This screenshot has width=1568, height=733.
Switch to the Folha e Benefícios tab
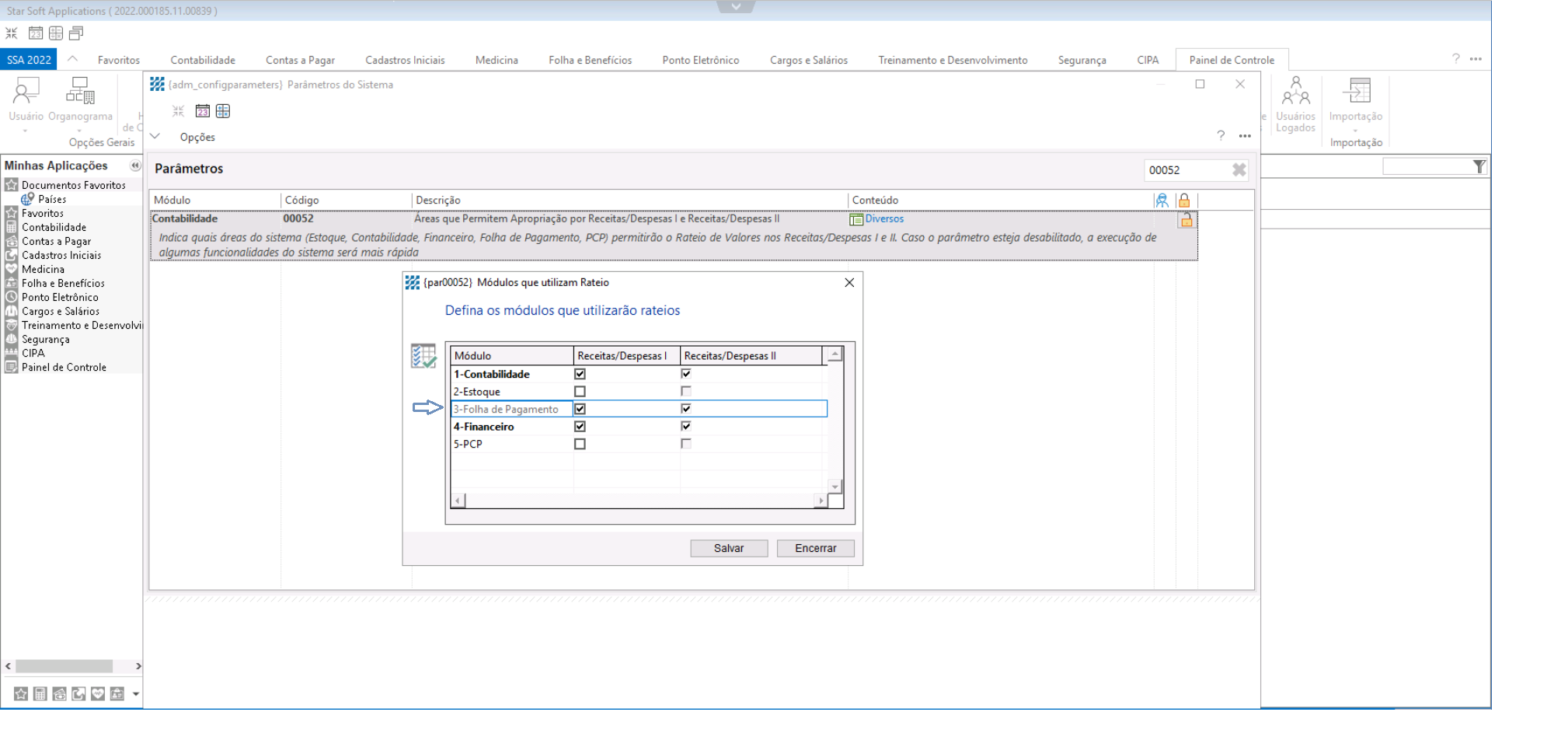coord(590,60)
